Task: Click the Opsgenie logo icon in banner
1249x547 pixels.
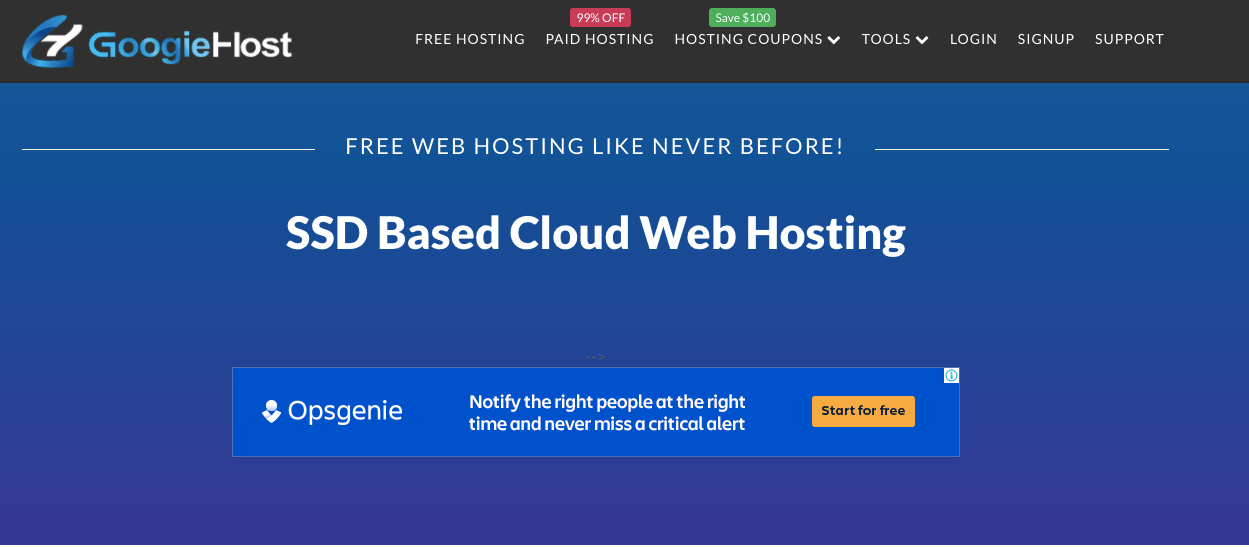Action: click(x=271, y=411)
